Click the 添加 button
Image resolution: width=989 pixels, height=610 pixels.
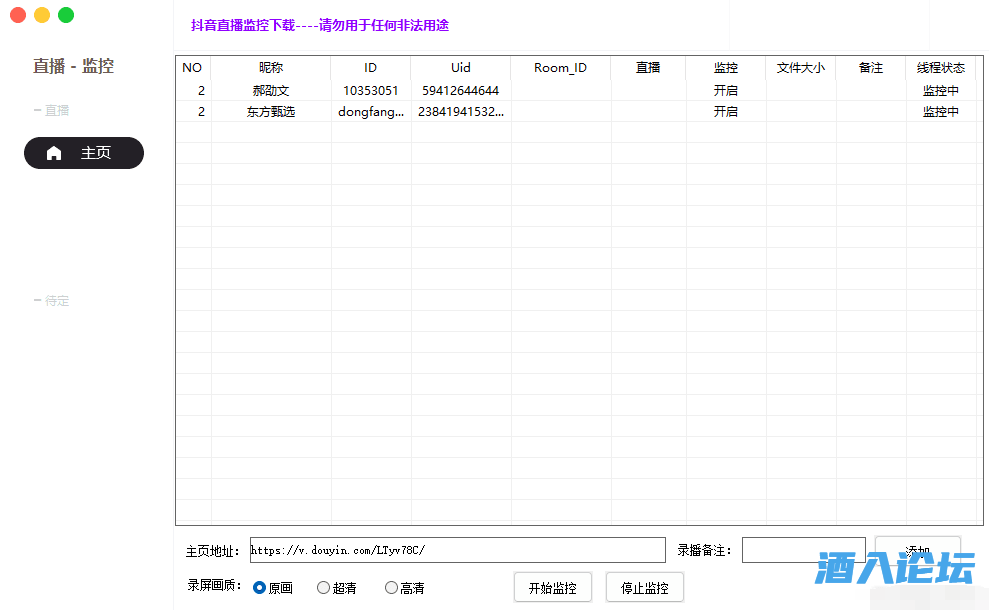[x=917, y=550]
